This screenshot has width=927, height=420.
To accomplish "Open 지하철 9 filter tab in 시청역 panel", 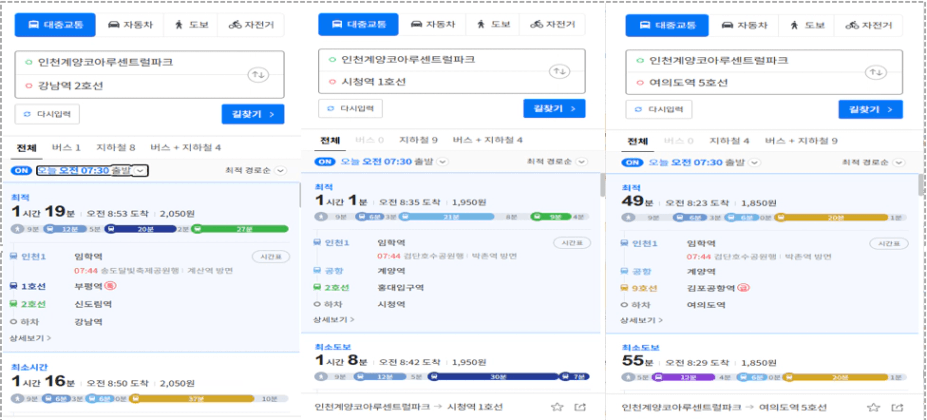I will tap(418, 140).
